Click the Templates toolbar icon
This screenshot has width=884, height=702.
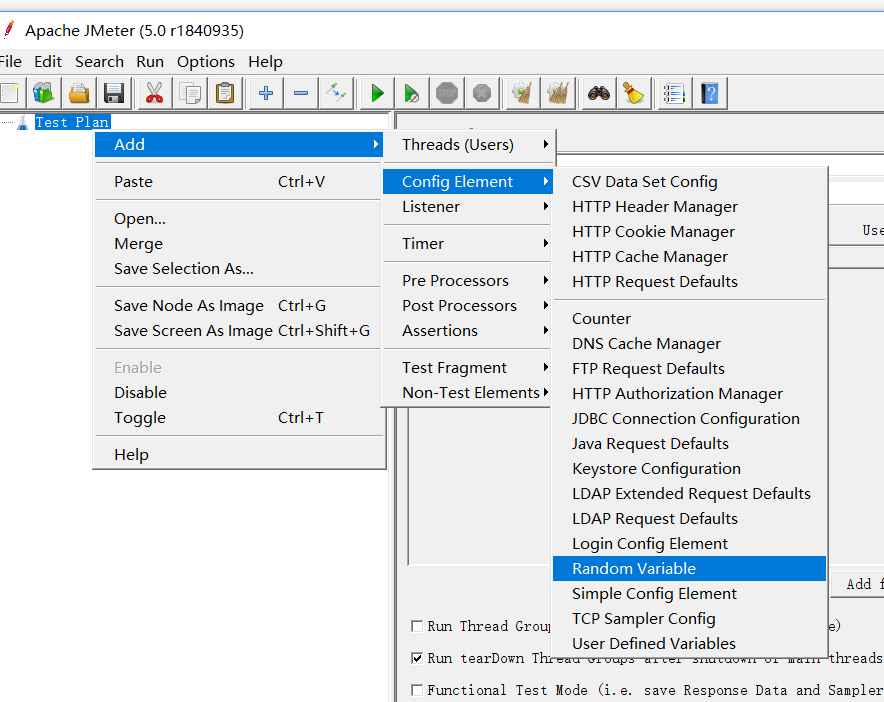(x=43, y=93)
